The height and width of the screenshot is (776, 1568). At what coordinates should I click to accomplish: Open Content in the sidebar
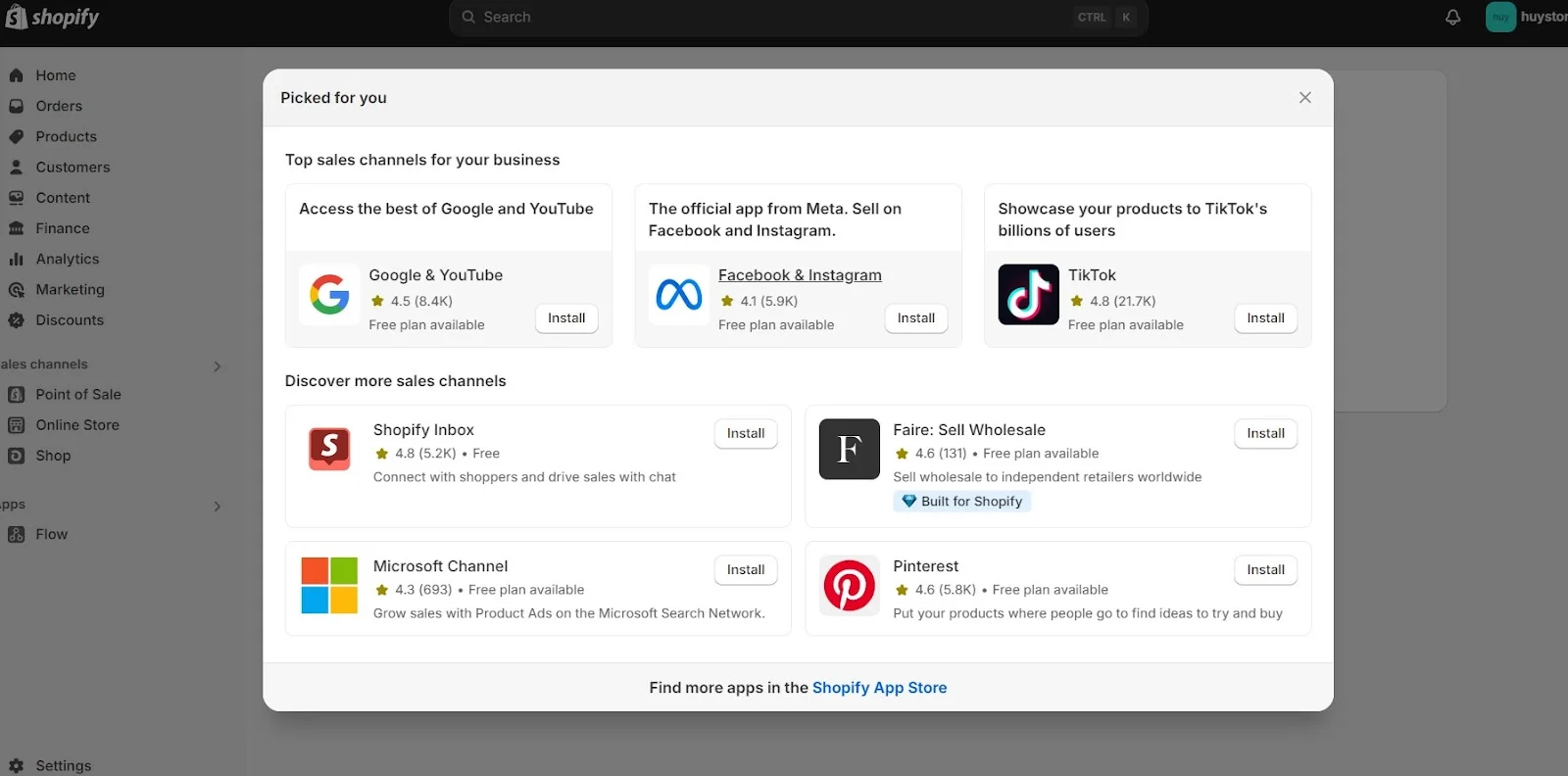[63, 197]
